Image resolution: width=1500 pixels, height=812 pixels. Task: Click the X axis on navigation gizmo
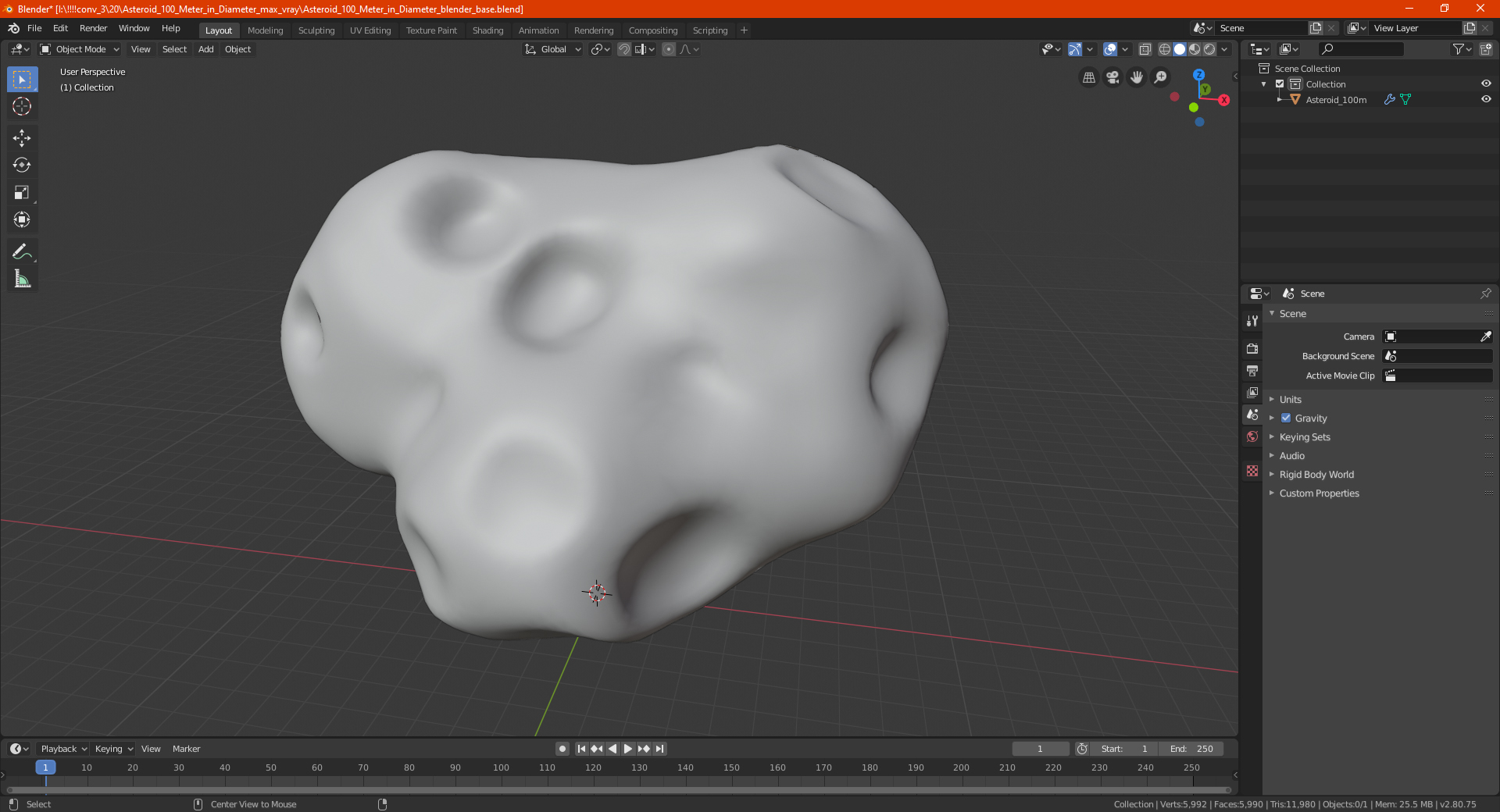tap(1223, 100)
